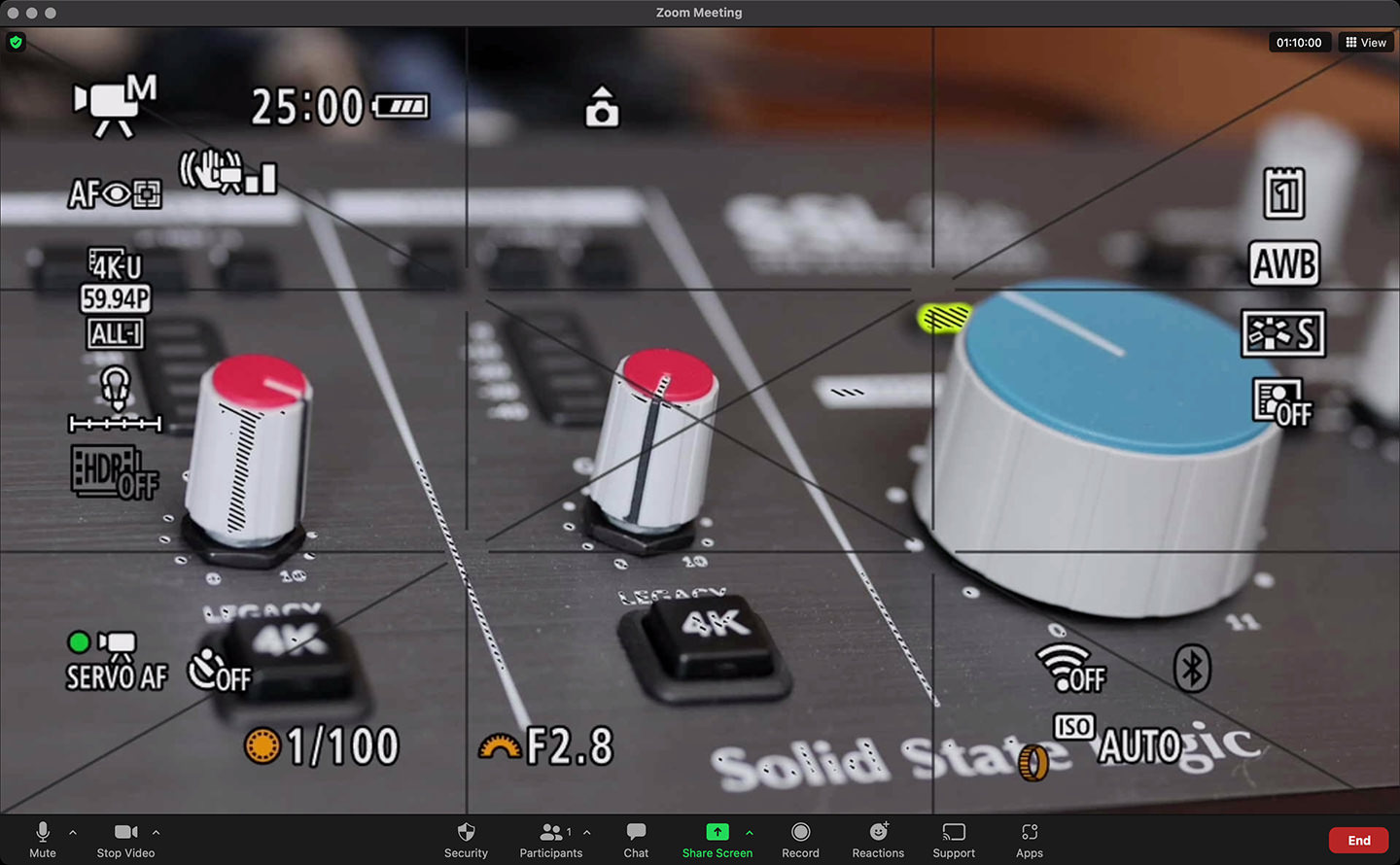This screenshot has width=1400, height=865.
Task: Open the Security shield options
Action: pyautogui.click(x=466, y=840)
